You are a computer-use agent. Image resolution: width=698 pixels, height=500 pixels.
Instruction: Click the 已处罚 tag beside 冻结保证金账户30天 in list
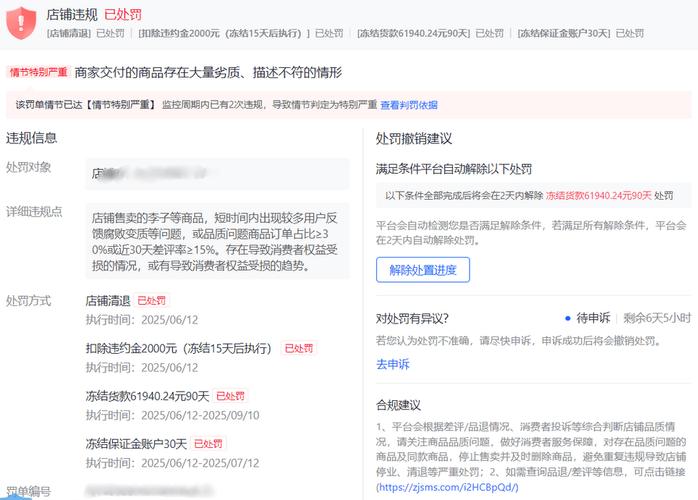coord(208,443)
